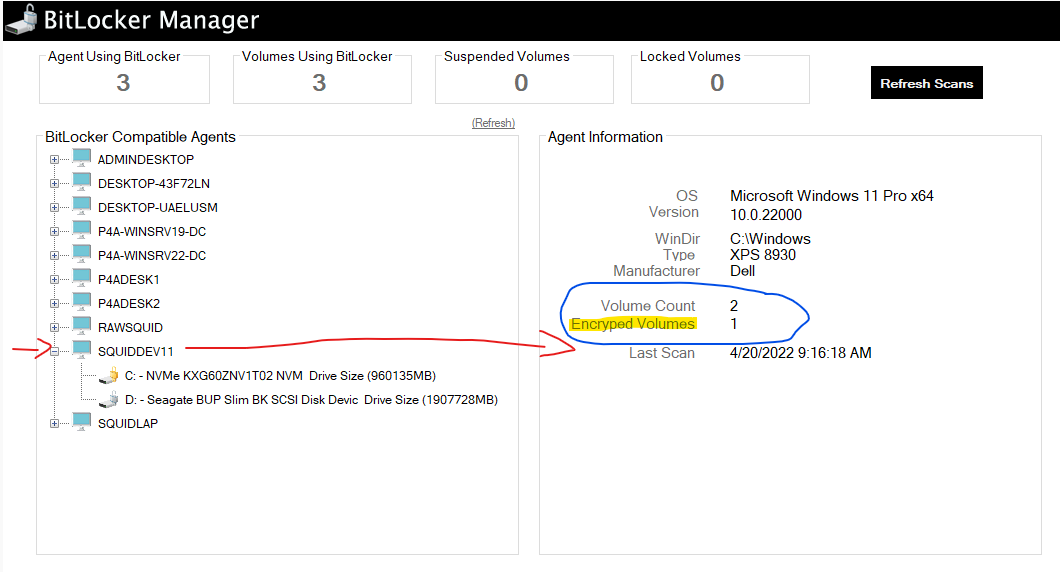Click the (Refresh) link above agents list
This screenshot has height=572, width=1060.
point(493,123)
